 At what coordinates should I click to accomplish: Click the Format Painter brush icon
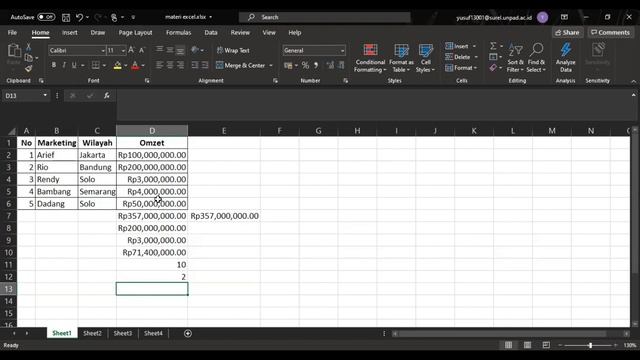tap(29, 69)
